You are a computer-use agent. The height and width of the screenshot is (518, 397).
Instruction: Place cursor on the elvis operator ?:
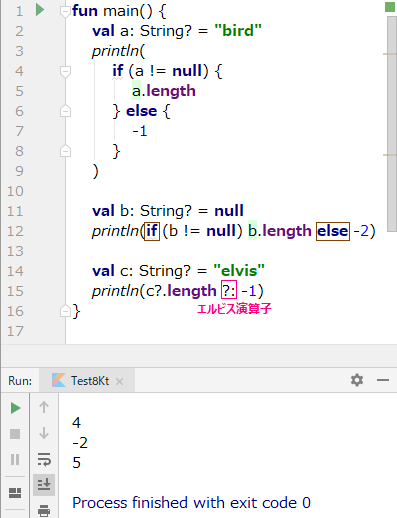pos(229,290)
